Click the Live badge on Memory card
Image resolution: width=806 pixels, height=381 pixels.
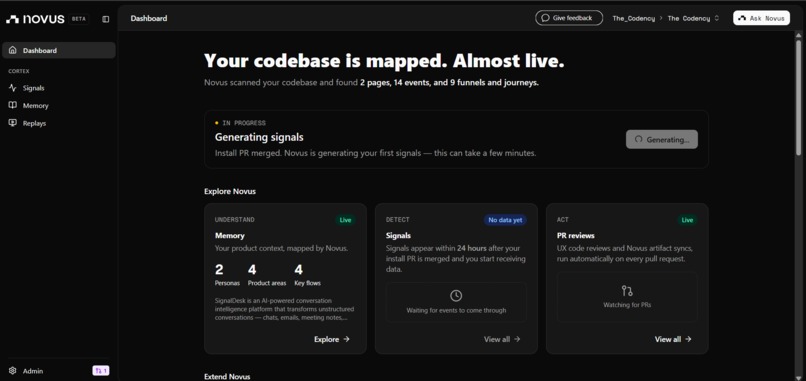345,220
